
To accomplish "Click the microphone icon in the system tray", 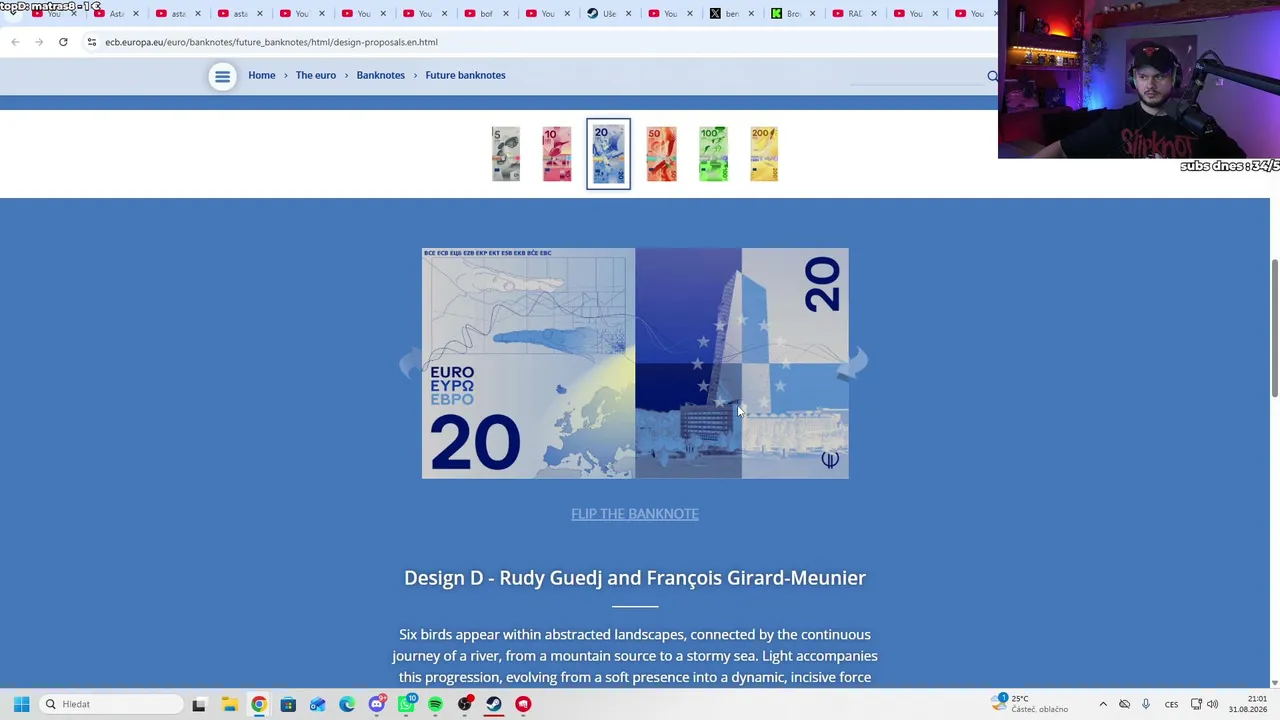I will [1145, 704].
